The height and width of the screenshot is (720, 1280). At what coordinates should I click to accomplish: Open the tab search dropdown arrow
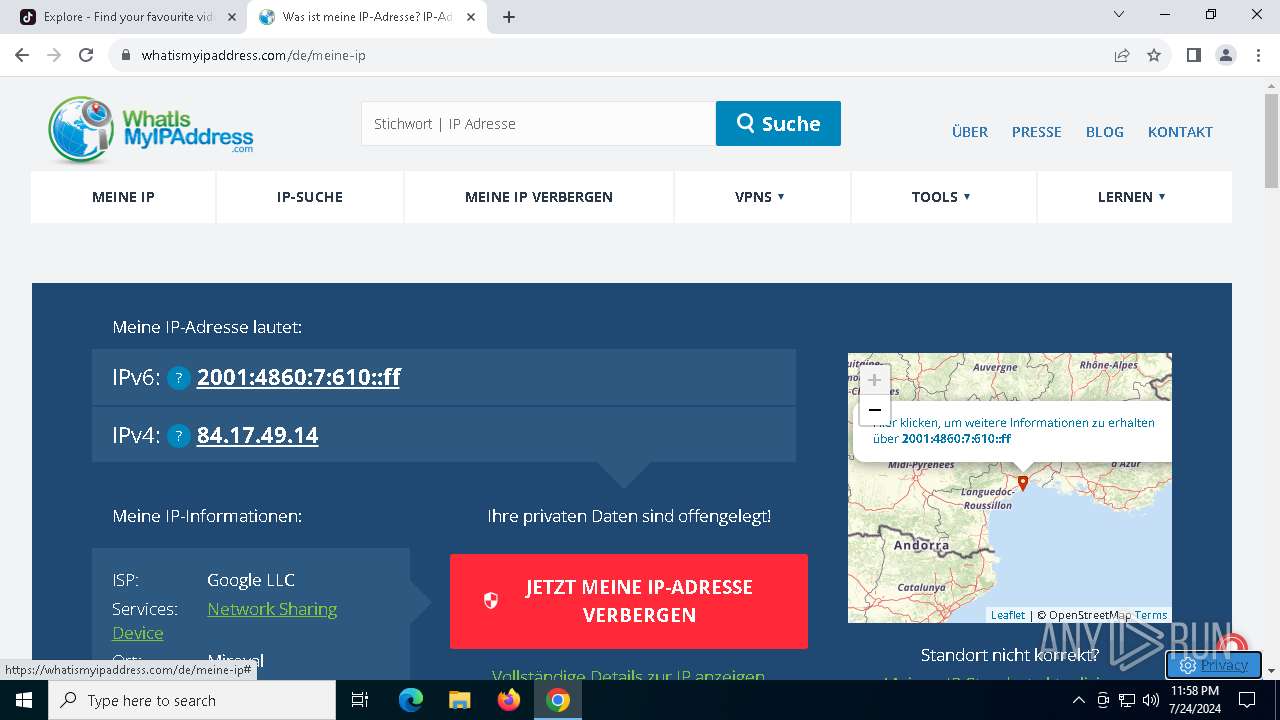pos(1120,14)
